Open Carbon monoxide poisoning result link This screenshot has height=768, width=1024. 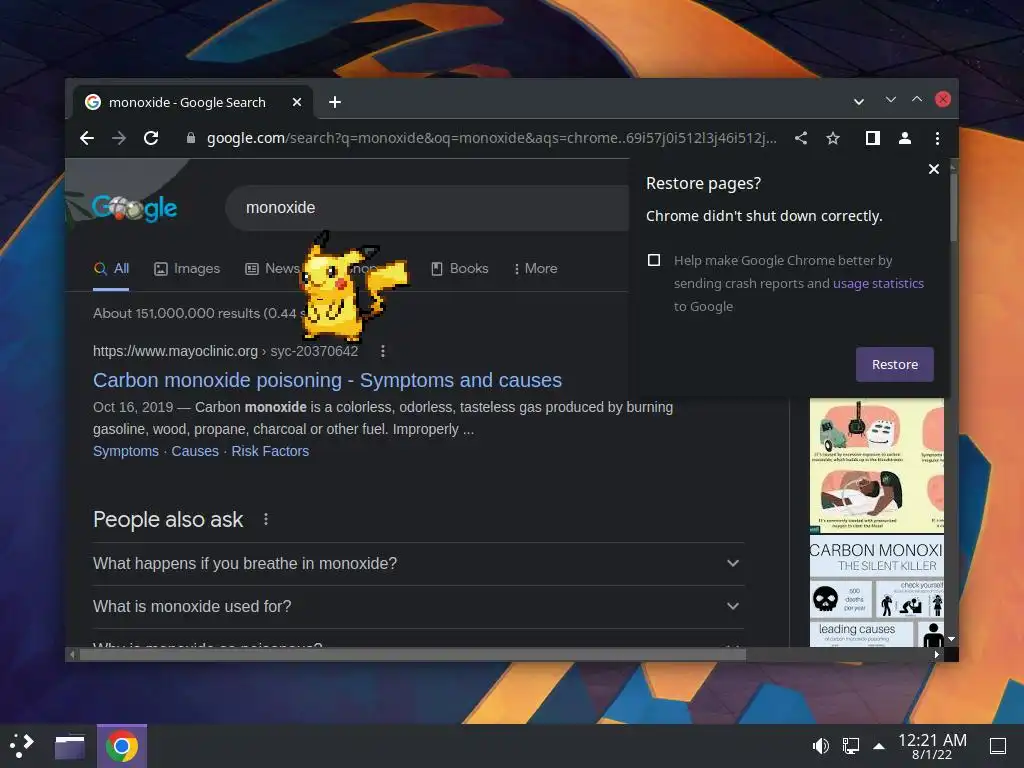(x=327, y=380)
